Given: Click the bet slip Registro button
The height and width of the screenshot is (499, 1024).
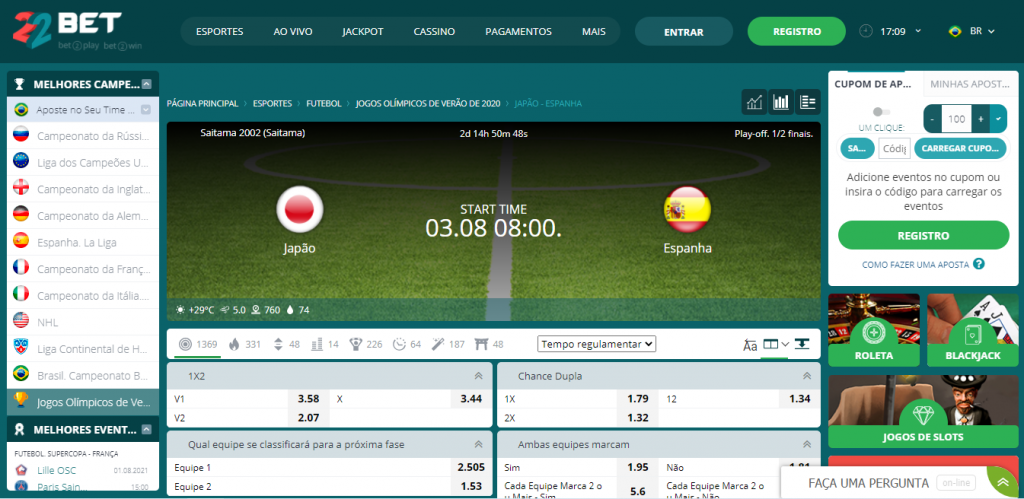Looking at the screenshot, I should [923, 235].
